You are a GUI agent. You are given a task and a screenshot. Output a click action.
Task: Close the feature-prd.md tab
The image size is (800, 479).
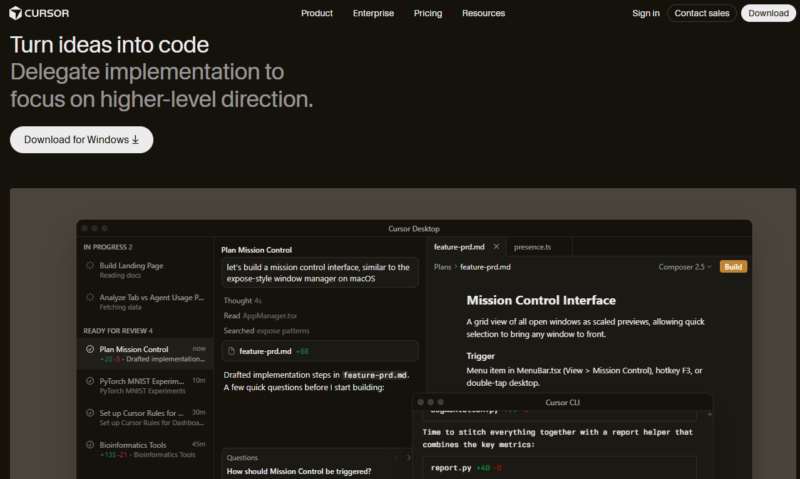pos(496,246)
